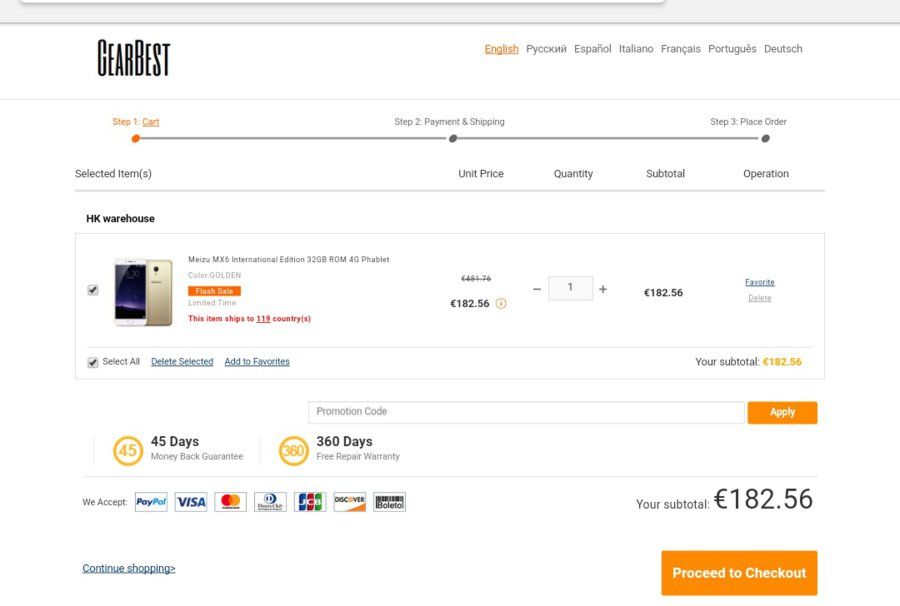Click the Diners Club payment icon
The image size is (900, 606).
[270, 502]
